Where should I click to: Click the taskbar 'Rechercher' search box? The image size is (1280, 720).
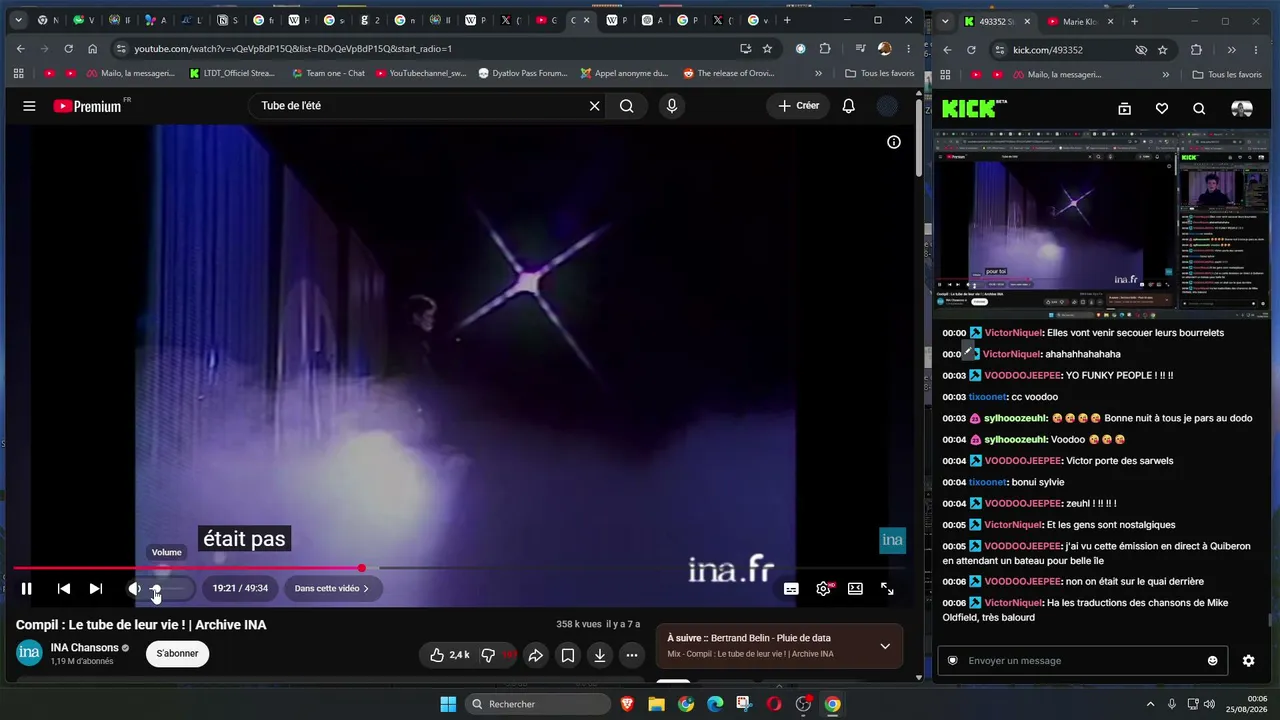coord(539,704)
